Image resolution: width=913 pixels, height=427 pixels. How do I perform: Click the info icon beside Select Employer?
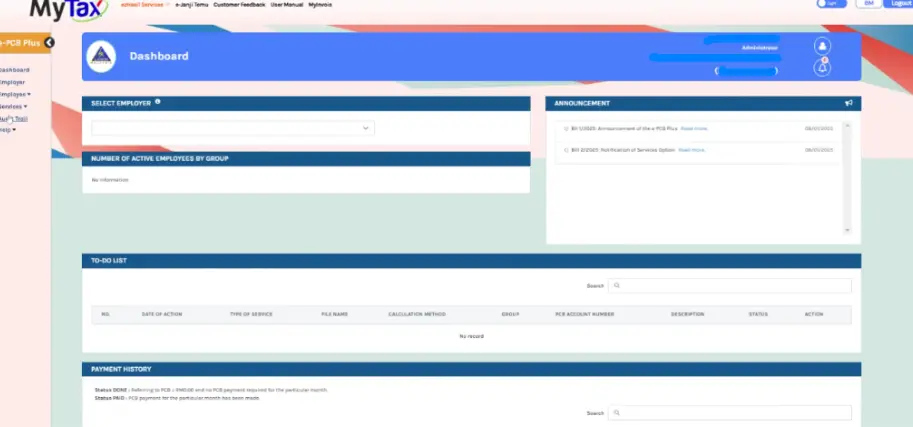158,102
